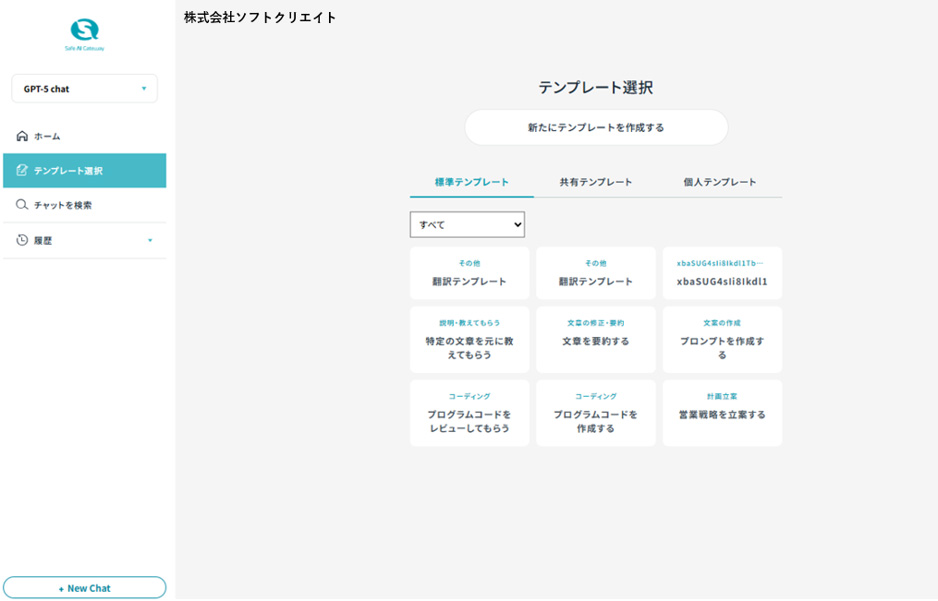This screenshot has height=601, width=938.
Task: Start a conversation with + New Chat
Action: (85, 588)
